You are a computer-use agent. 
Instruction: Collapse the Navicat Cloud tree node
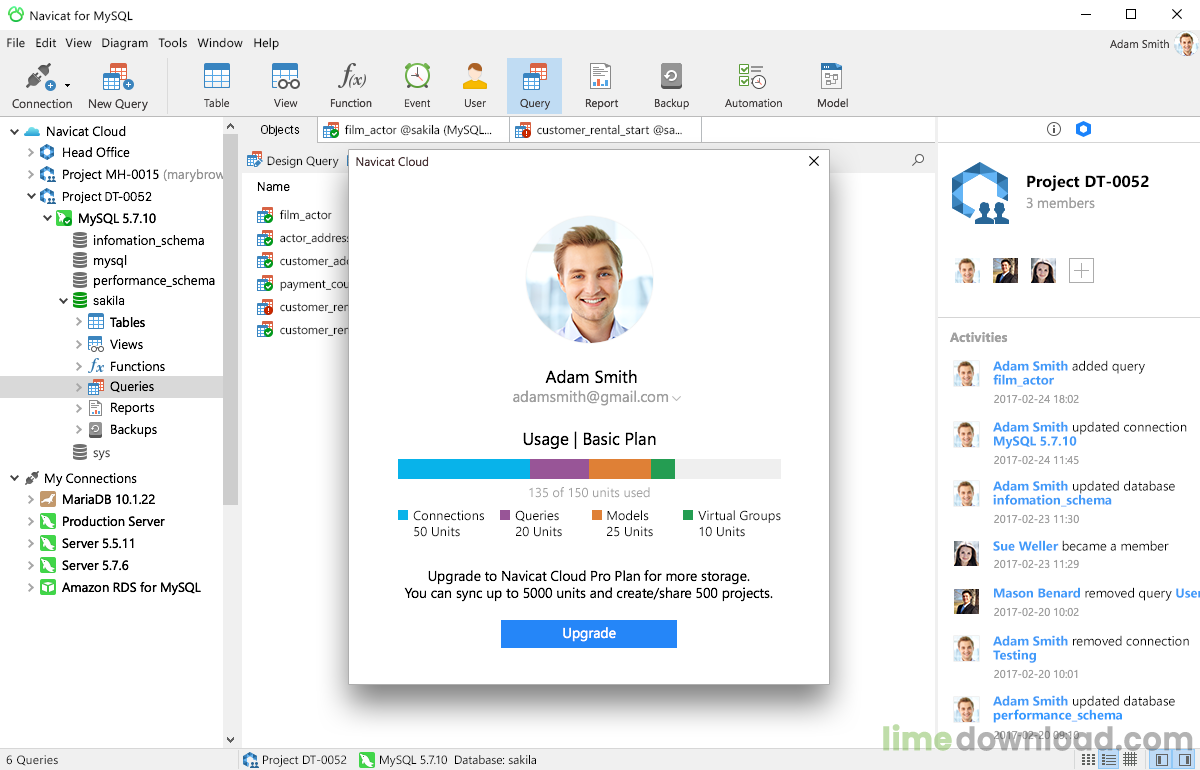15,131
